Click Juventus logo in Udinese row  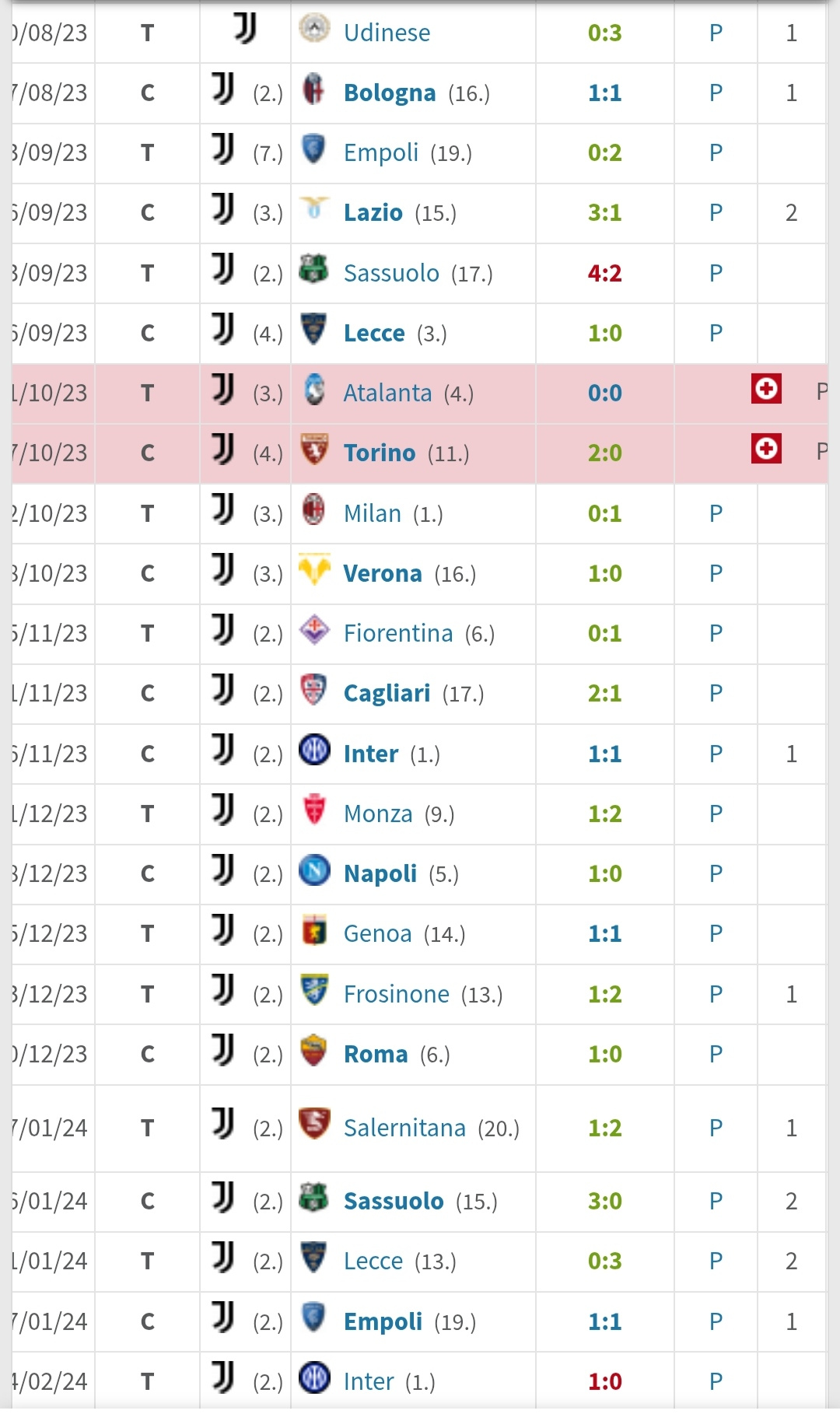tap(245, 30)
